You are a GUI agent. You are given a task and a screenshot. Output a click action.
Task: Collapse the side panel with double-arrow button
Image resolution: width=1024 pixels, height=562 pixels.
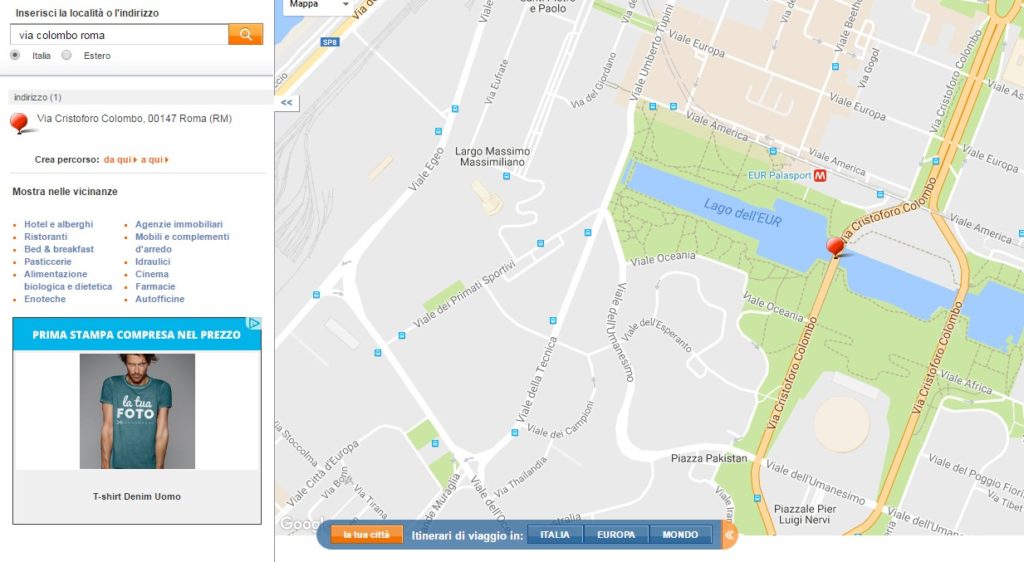287,102
